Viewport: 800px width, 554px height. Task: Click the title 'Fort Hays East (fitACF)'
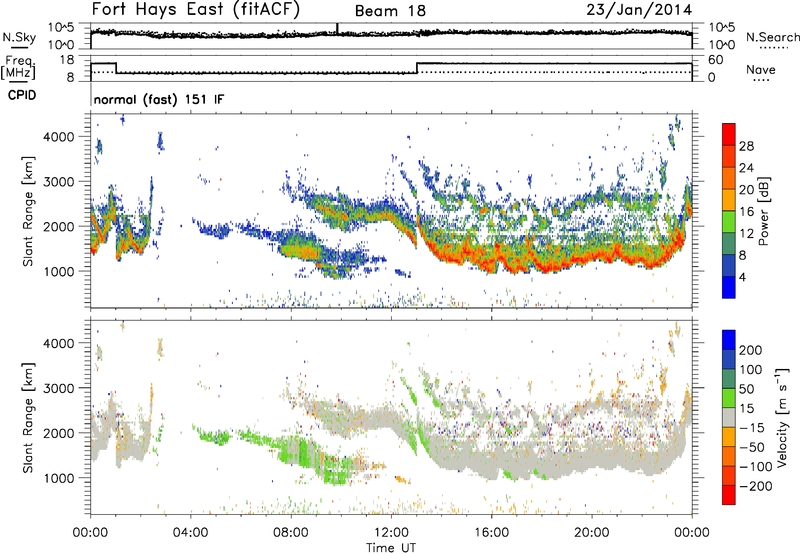tap(196, 10)
